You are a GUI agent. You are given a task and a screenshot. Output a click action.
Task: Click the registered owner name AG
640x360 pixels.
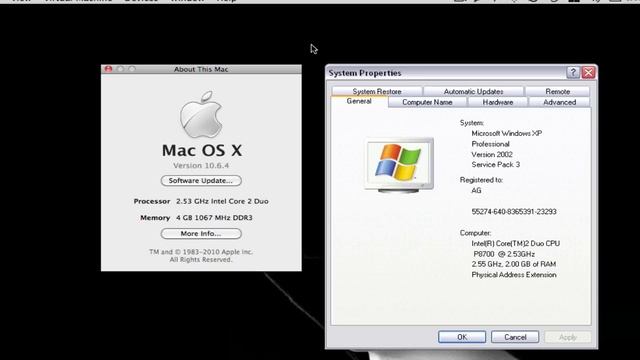tap(476, 190)
